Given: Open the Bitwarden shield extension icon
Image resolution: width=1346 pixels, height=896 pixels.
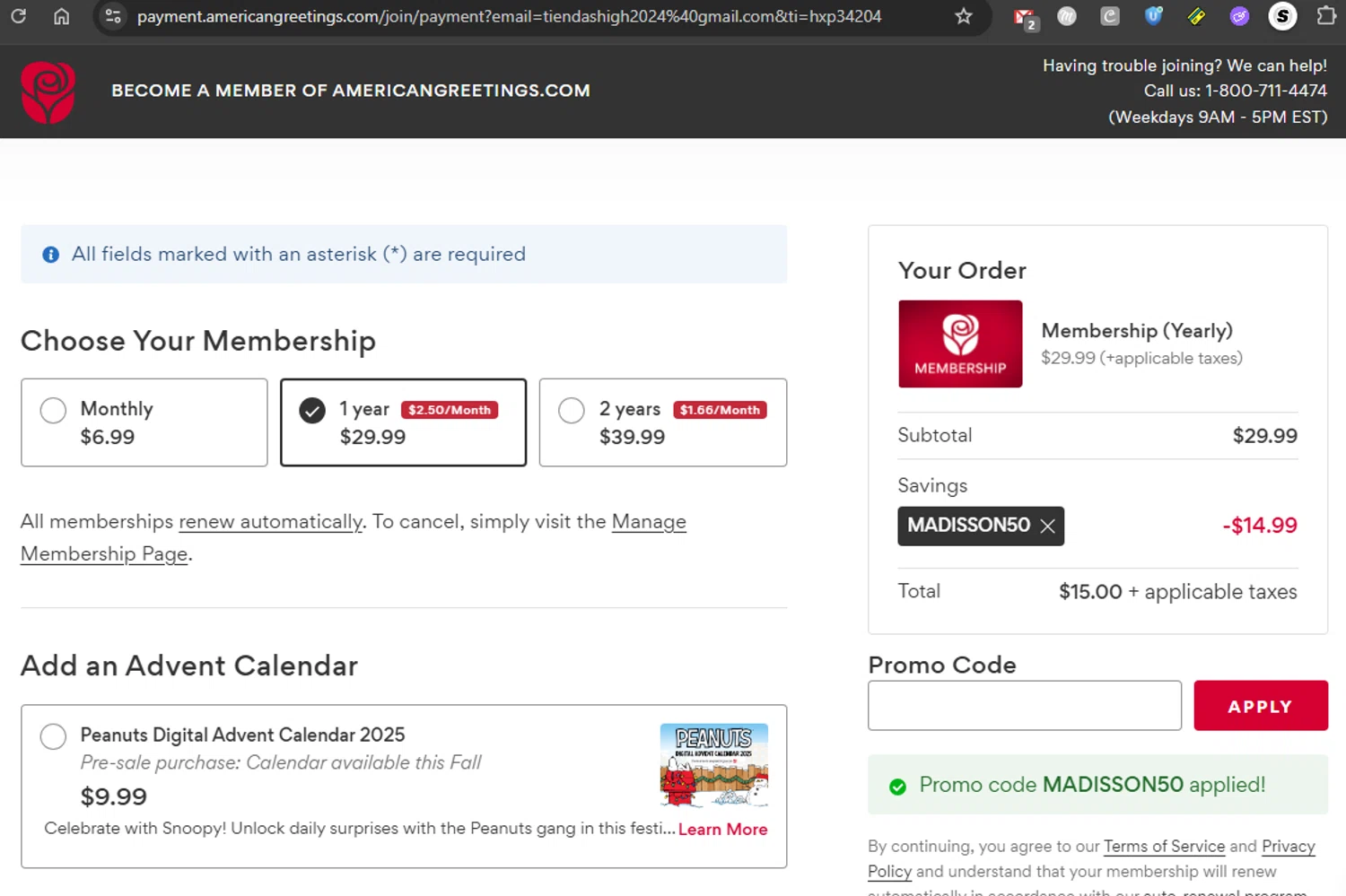Looking at the screenshot, I should [1153, 16].
